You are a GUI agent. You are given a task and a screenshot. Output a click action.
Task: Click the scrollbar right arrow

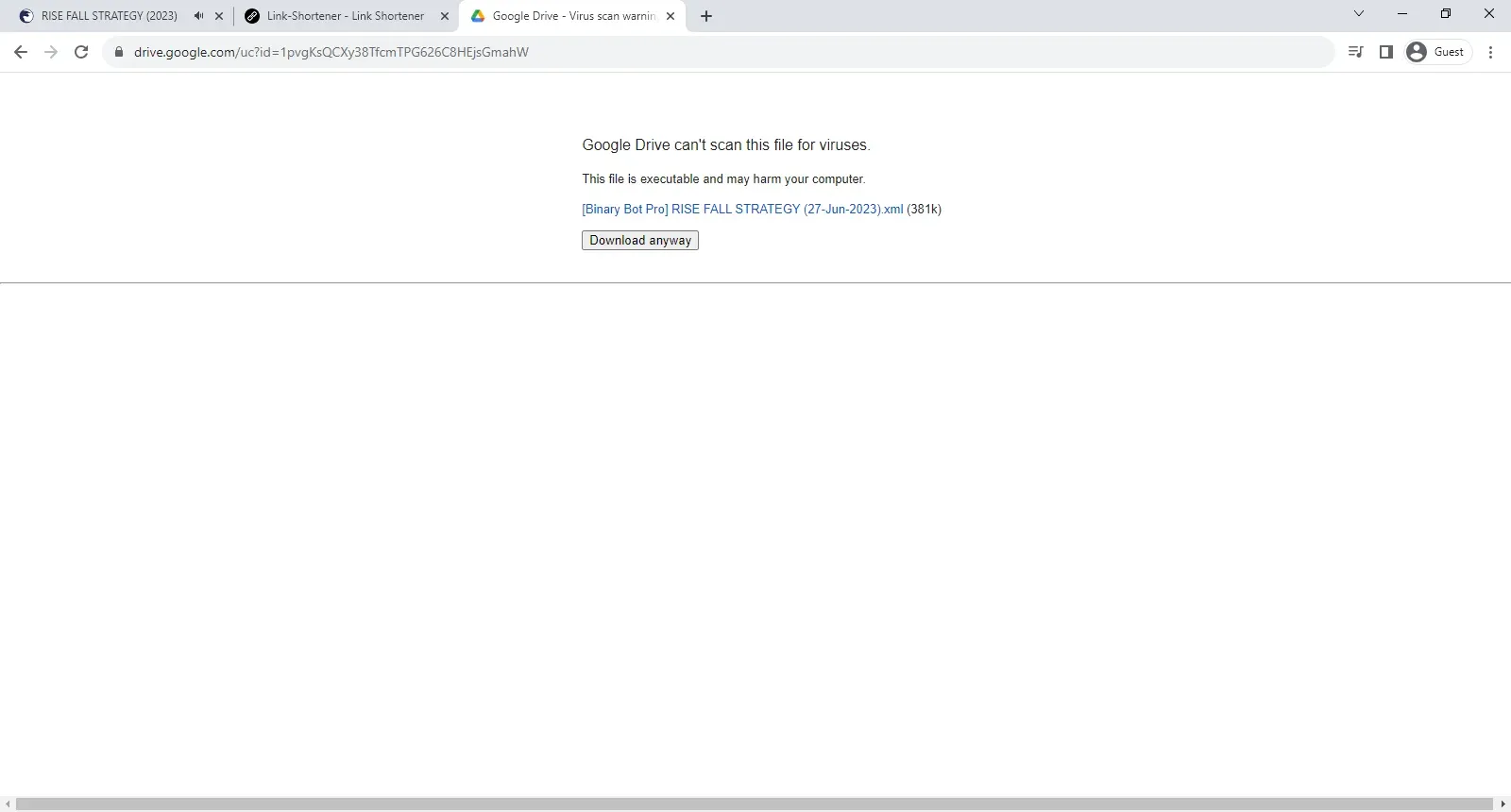point(1503,804)
